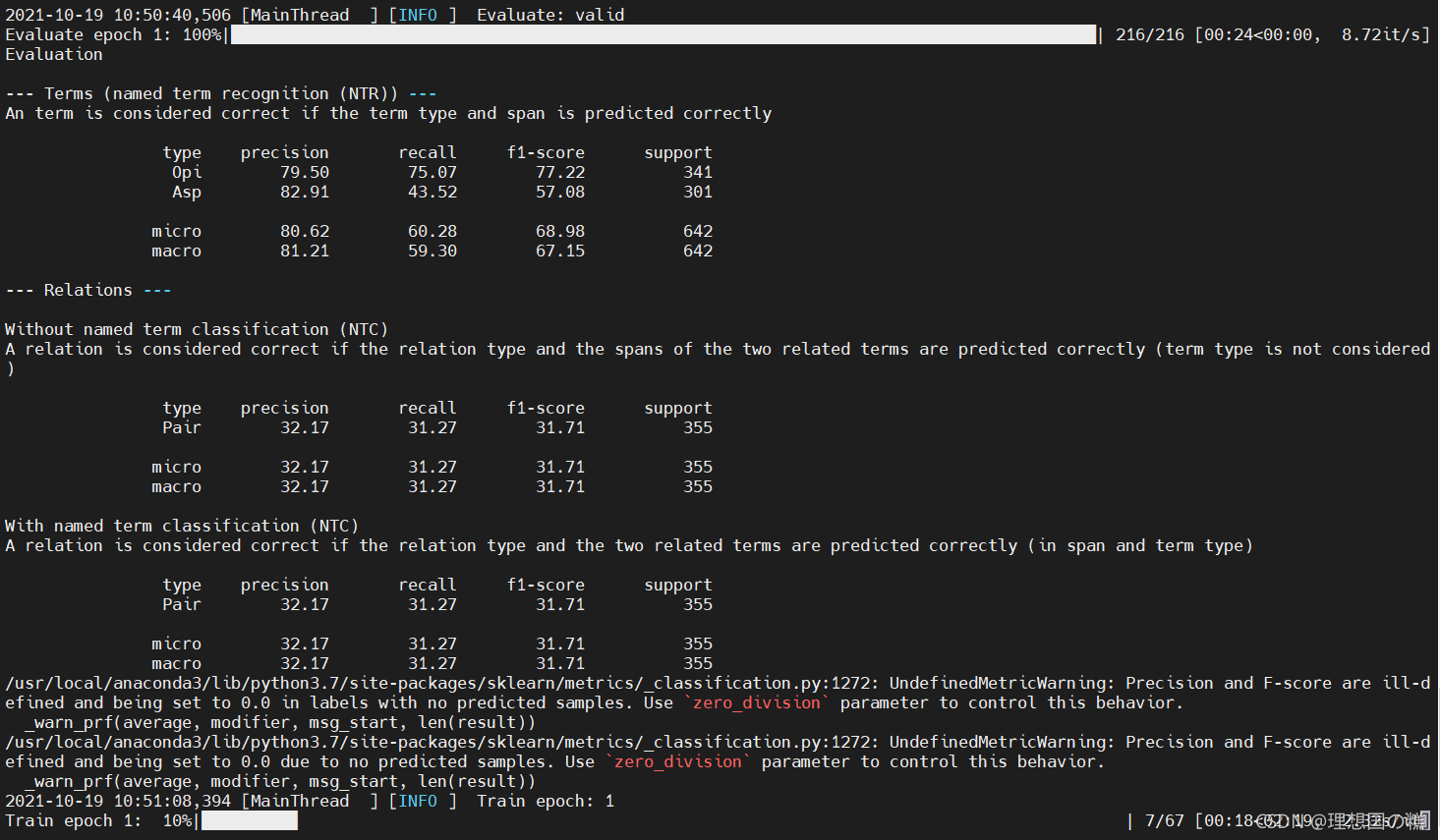1440x840 pixels.
Task: Select Terms macro f1-score 67.15
Action: [560, 251]
